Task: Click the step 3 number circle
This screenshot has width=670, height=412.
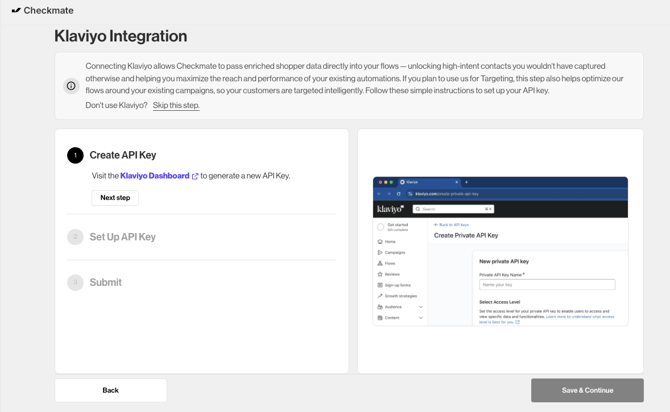Action: [75, 283]
